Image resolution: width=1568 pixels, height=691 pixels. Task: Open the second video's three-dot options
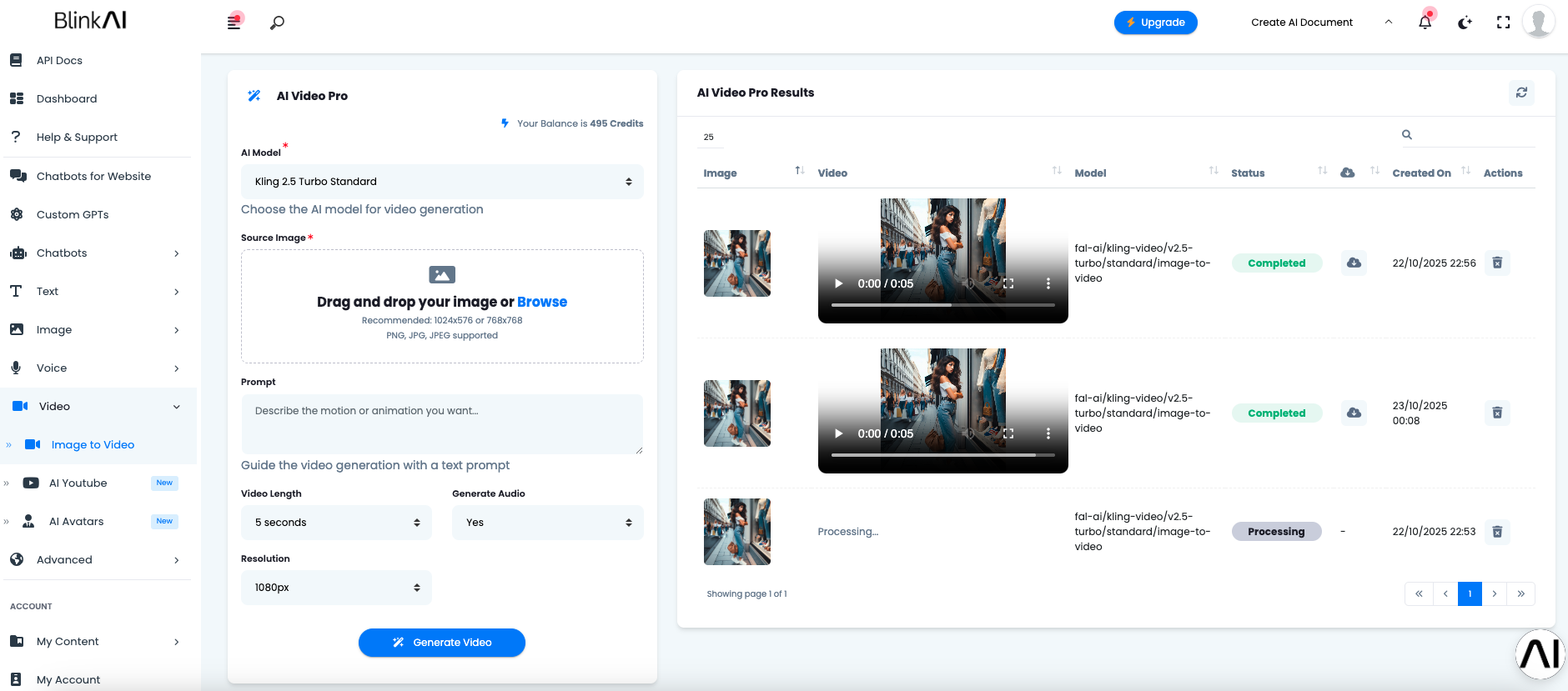[1048, 433]
